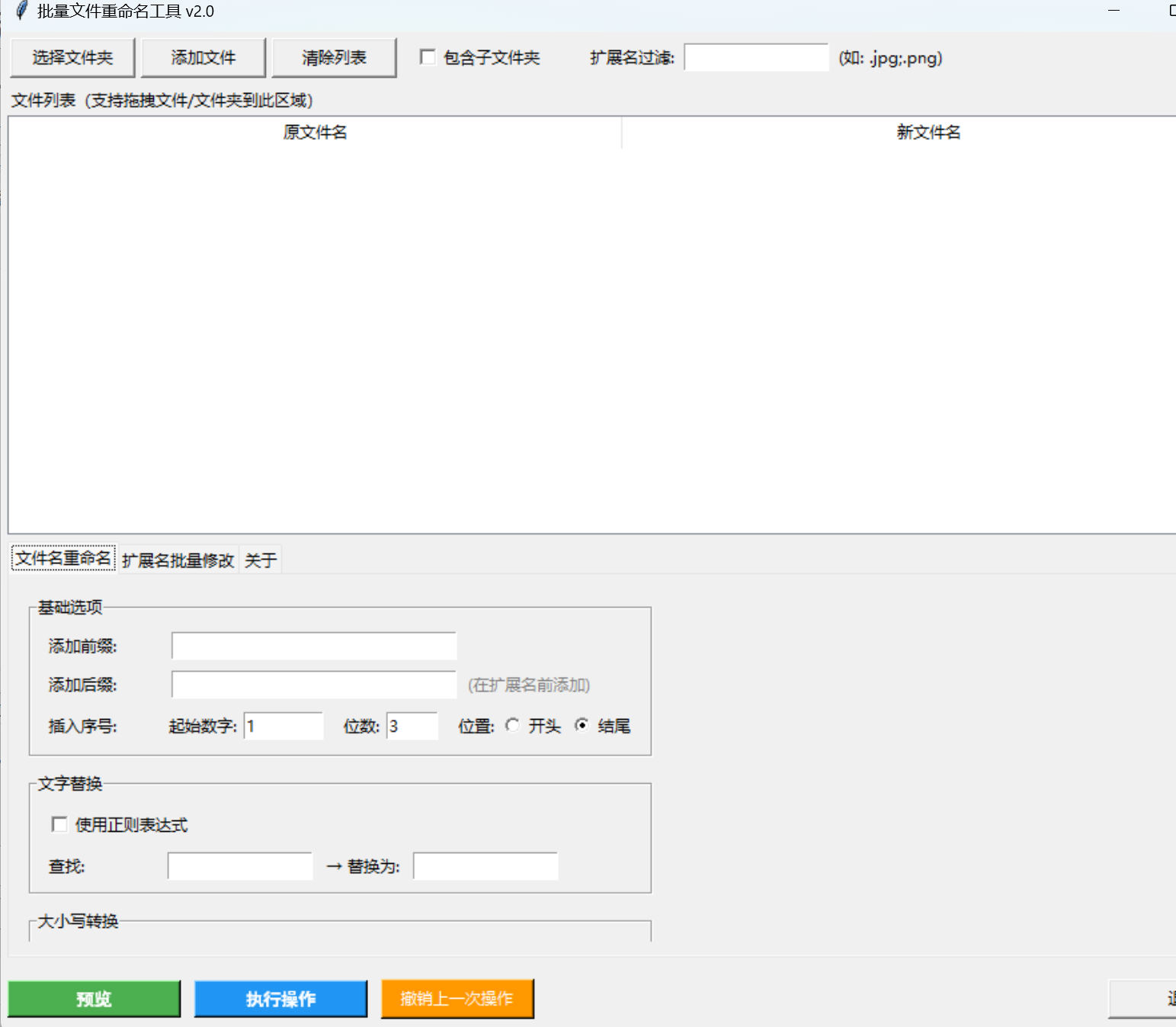Image resolution: width=1176 pixels, height=1027 pixels.
Task: Click the 添加文件 button
Action: 203,58
